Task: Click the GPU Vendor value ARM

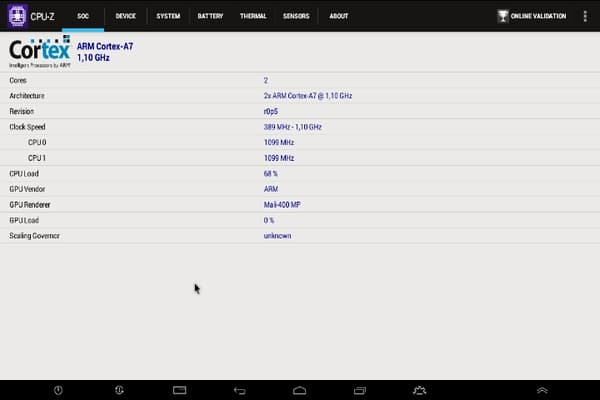Action: (271, 189)
